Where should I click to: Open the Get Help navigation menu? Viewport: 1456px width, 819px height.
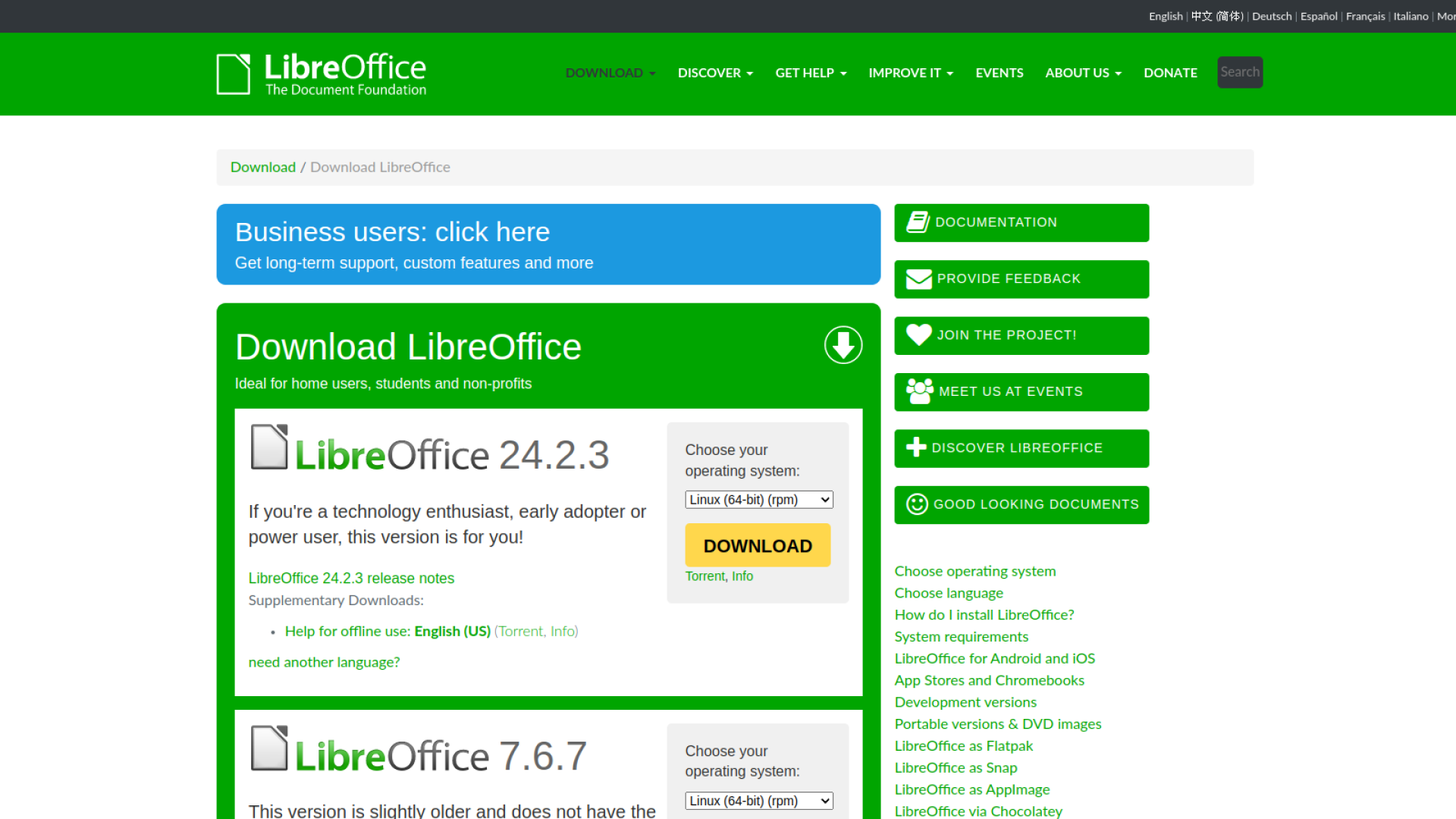tap(811, 73)
